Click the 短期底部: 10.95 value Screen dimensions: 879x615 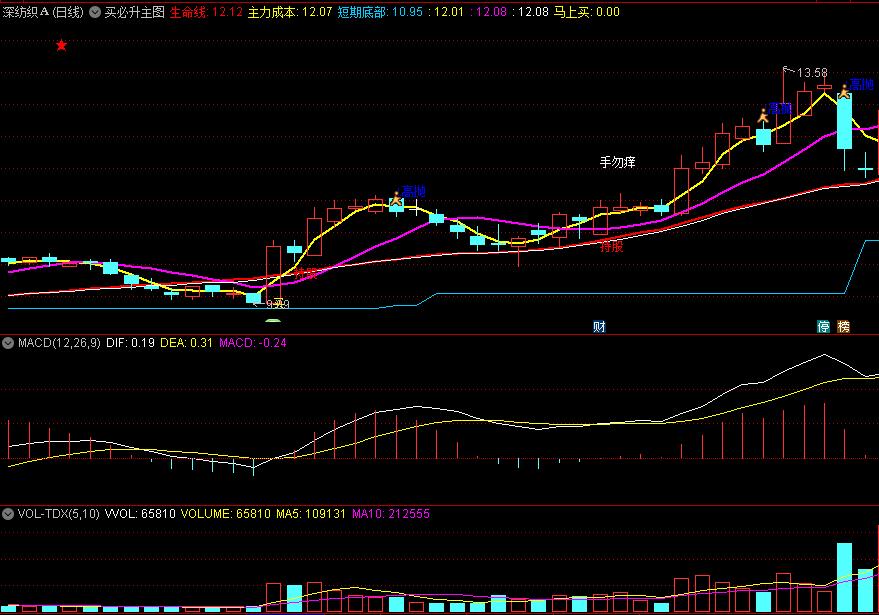click(x=380, y=12)
